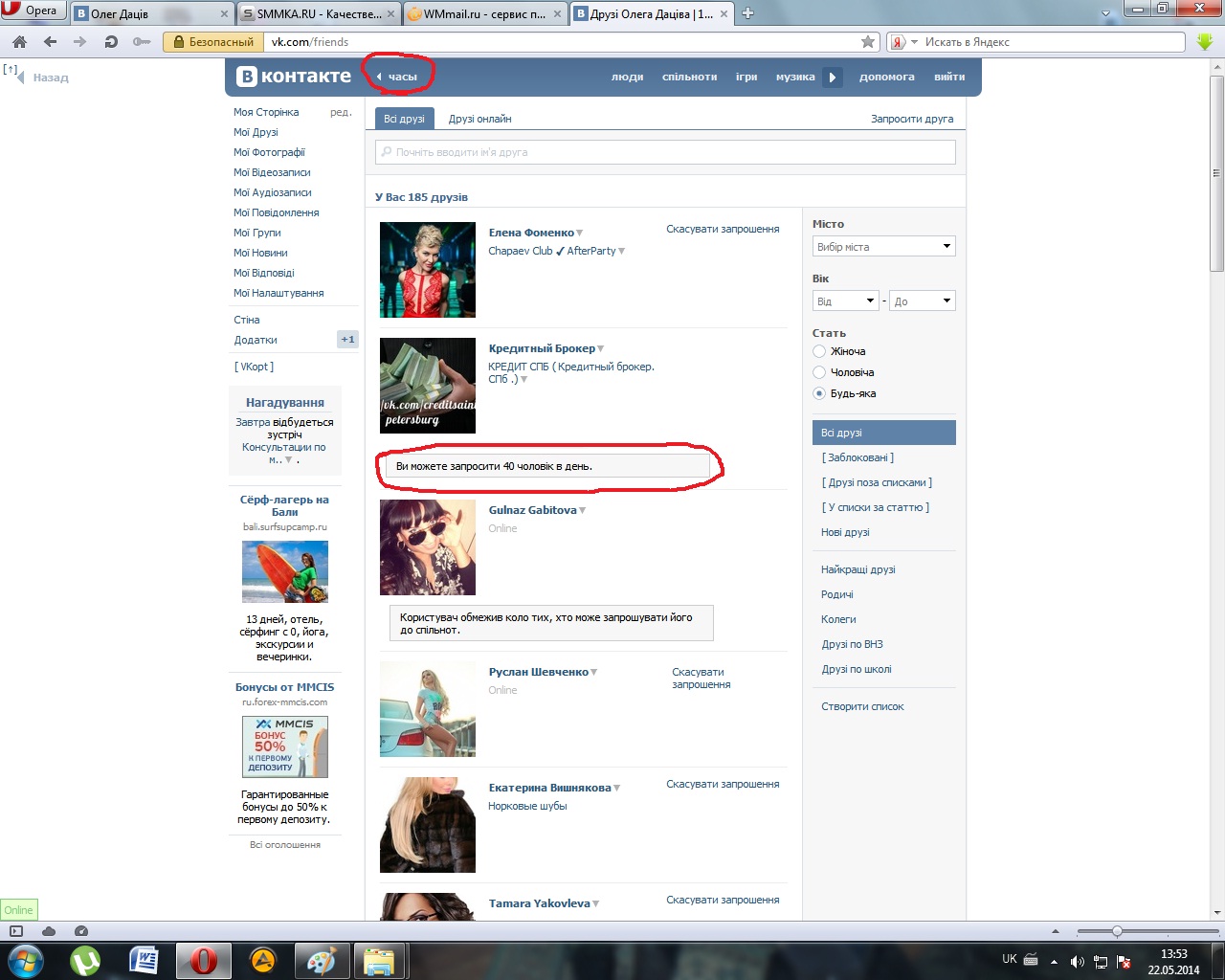The height and width of the screenshot is (980, 1225).
Task: Open Мої Фотографії in the sidebar
Action: tap(269, 152)
